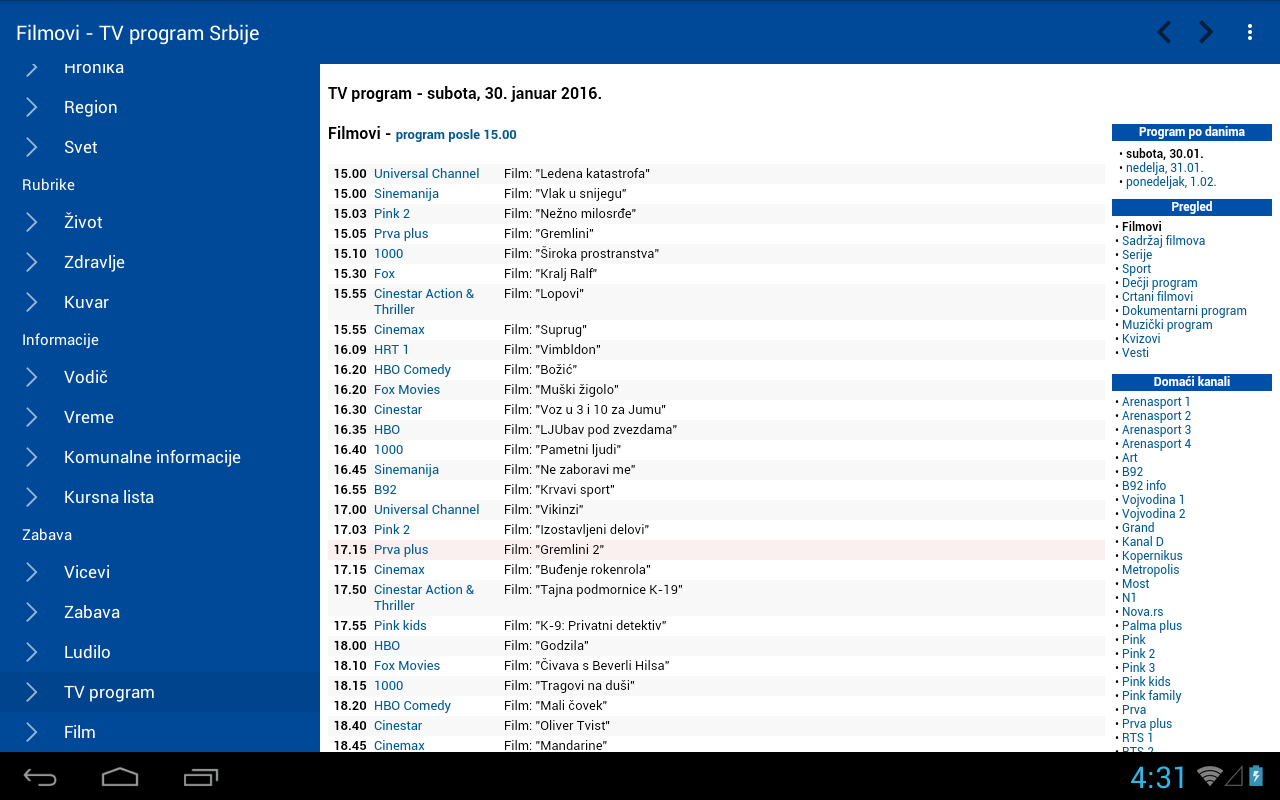1280x800 pixels.
Task: Open Komunalne informacije in the sidebar
Action: point(160,457)
